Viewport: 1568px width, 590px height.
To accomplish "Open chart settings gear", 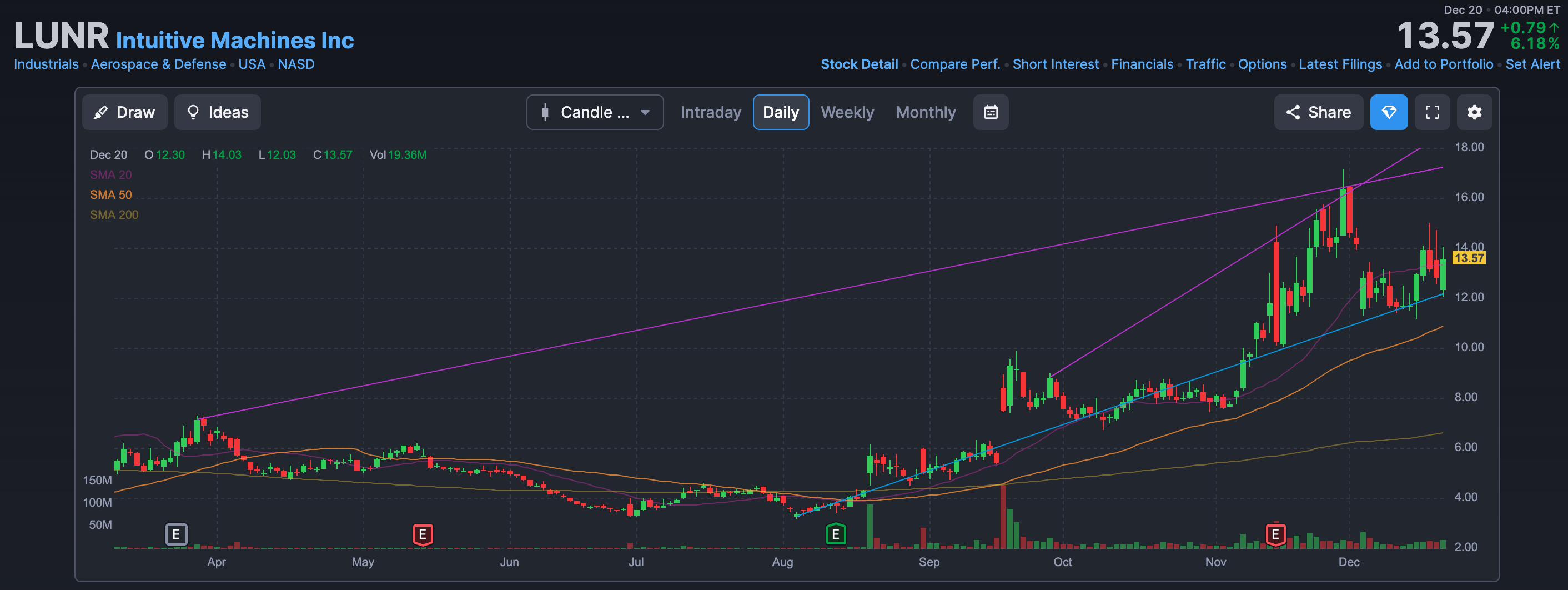I will coord(1474,112).
